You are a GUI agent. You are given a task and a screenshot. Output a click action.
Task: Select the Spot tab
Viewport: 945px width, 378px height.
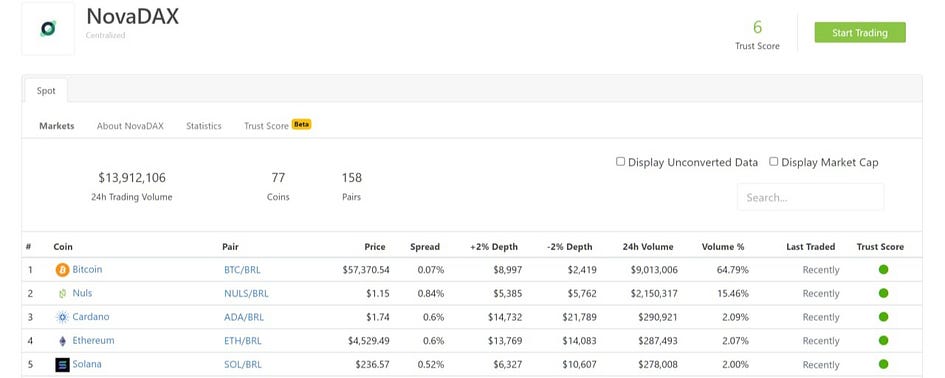coord(46,90)
